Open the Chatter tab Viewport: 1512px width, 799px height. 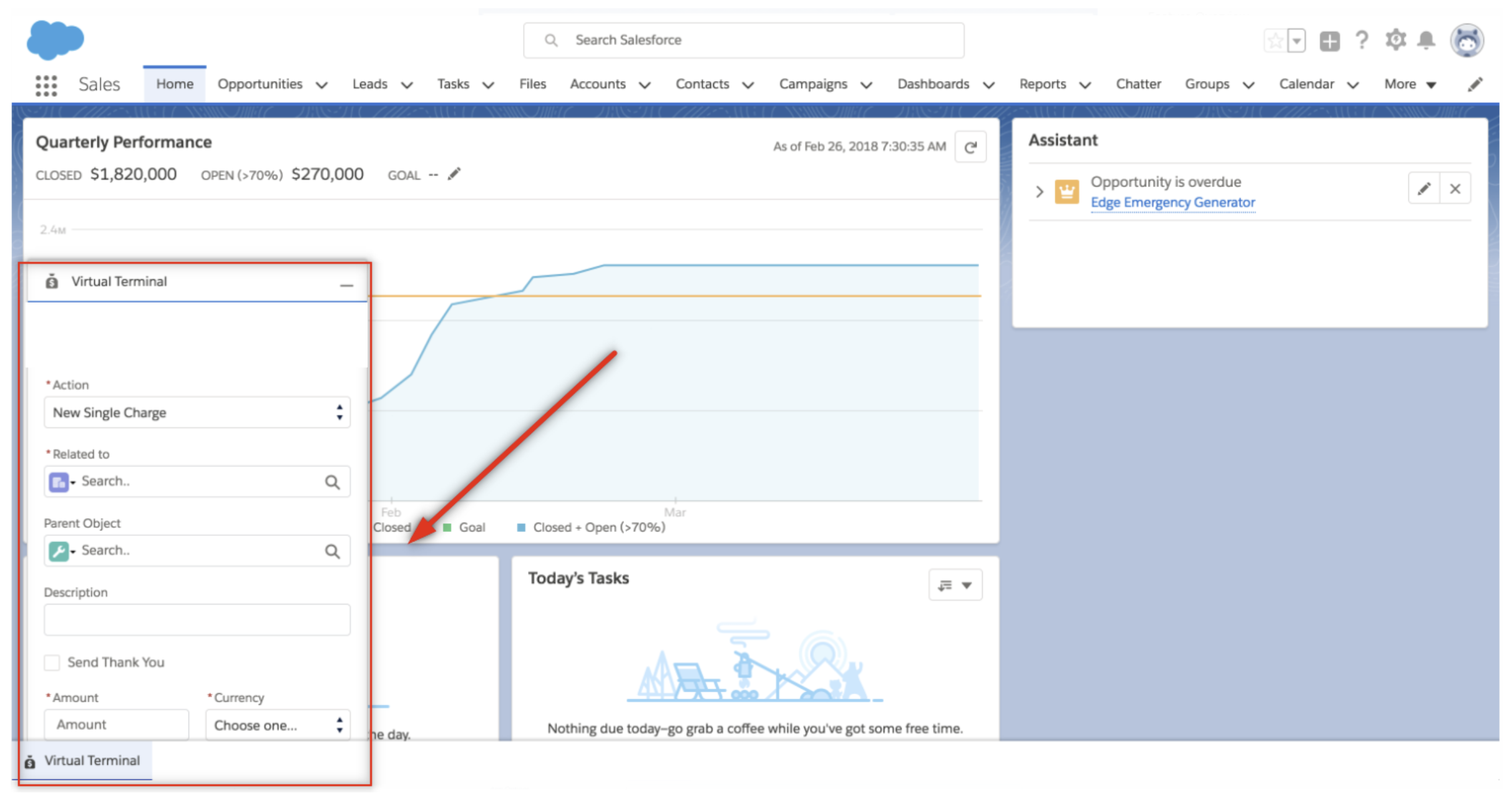pos(1138,84)
